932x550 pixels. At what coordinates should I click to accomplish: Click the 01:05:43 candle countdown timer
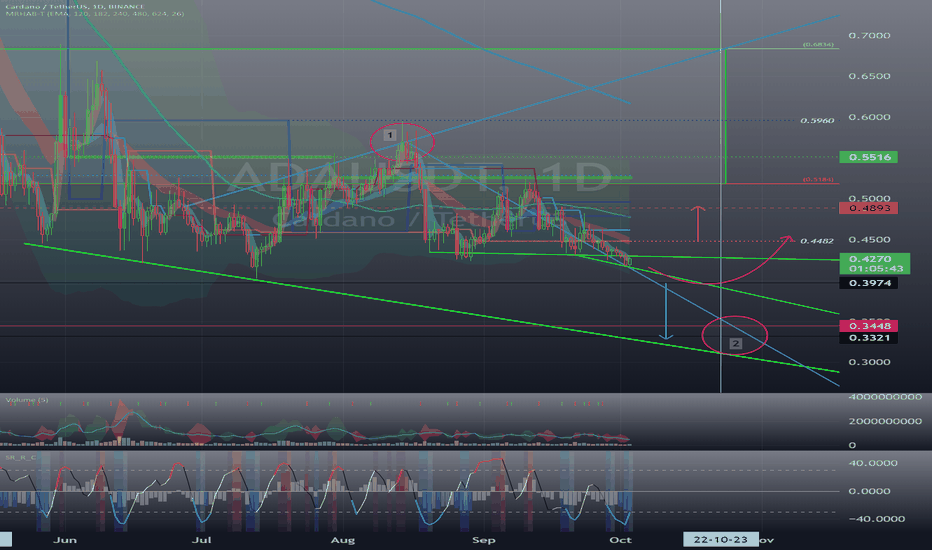[876, 269]
